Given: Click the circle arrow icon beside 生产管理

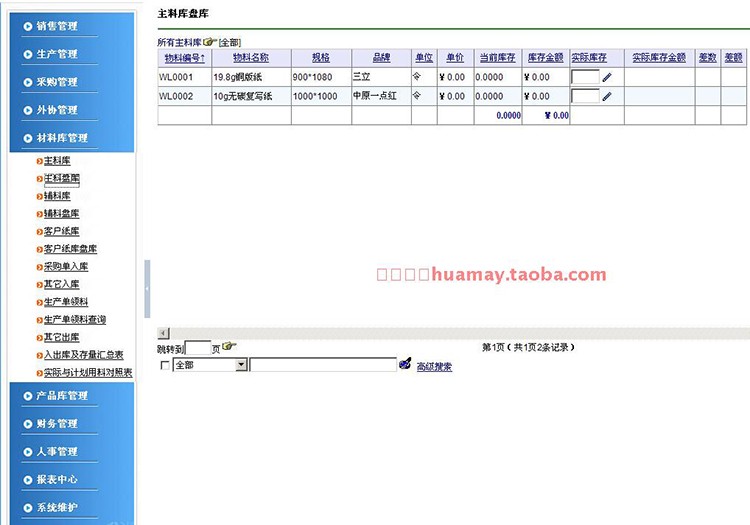Looking at the screenshot, I should click(x=28, y=55).
